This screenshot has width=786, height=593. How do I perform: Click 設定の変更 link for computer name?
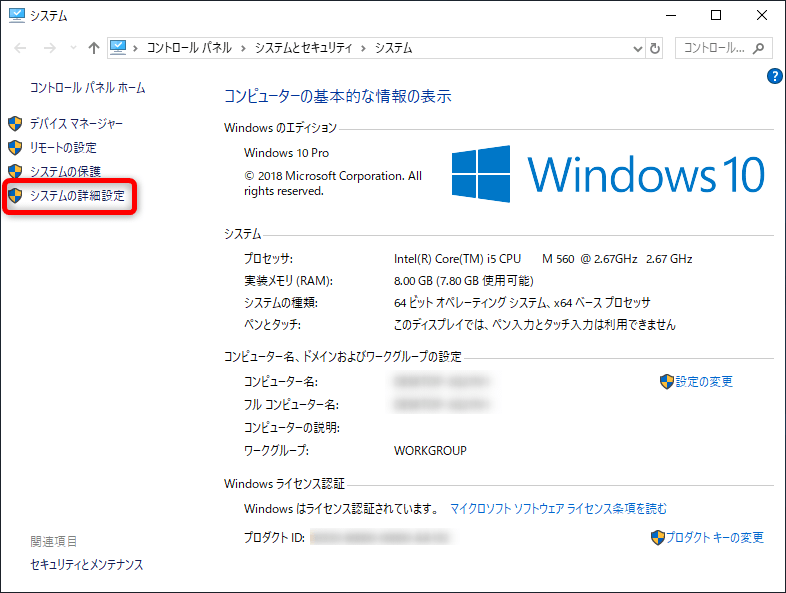704,381
